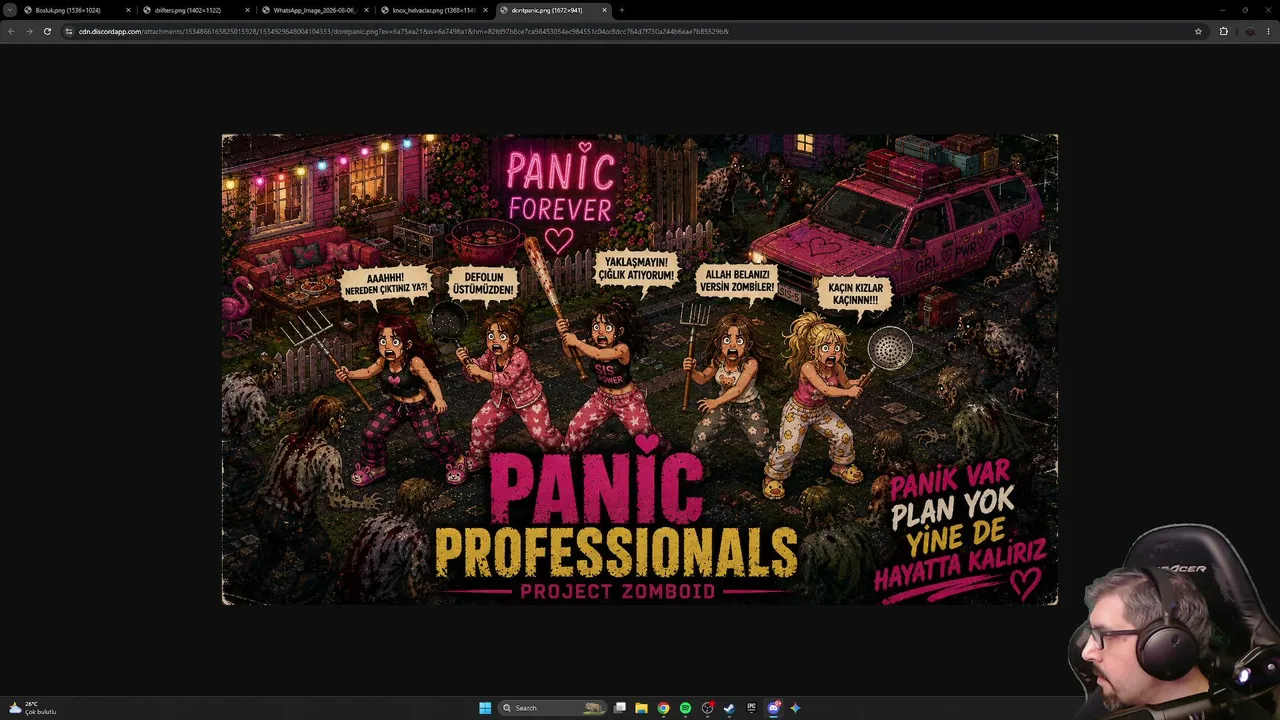Open the Chrome three-dot menu

pyautogui.click(x=1269, y=31)
